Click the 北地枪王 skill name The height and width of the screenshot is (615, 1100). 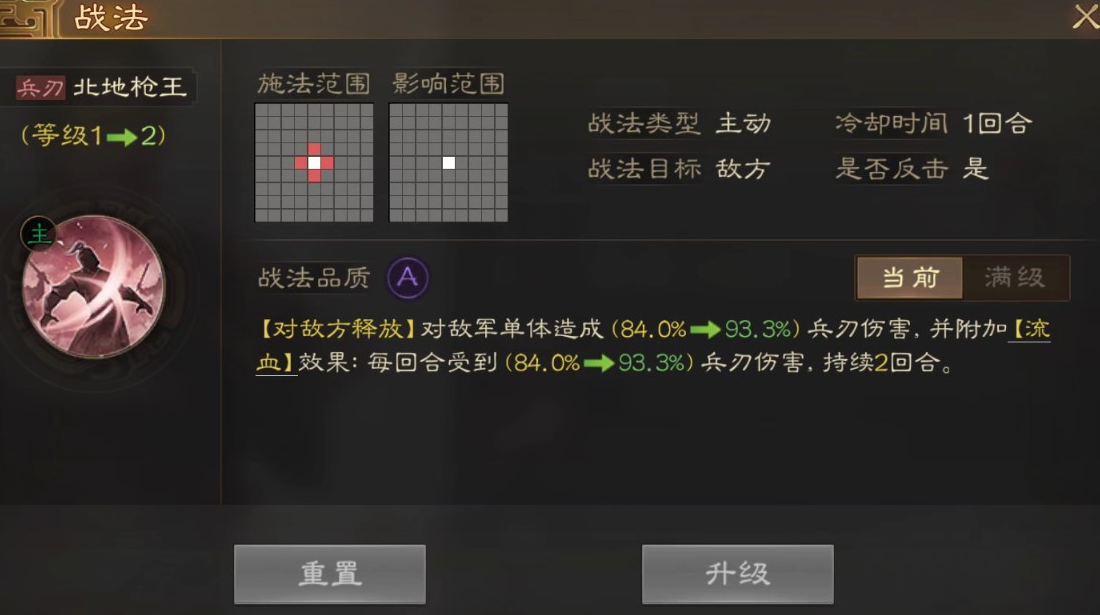point(130,87)
